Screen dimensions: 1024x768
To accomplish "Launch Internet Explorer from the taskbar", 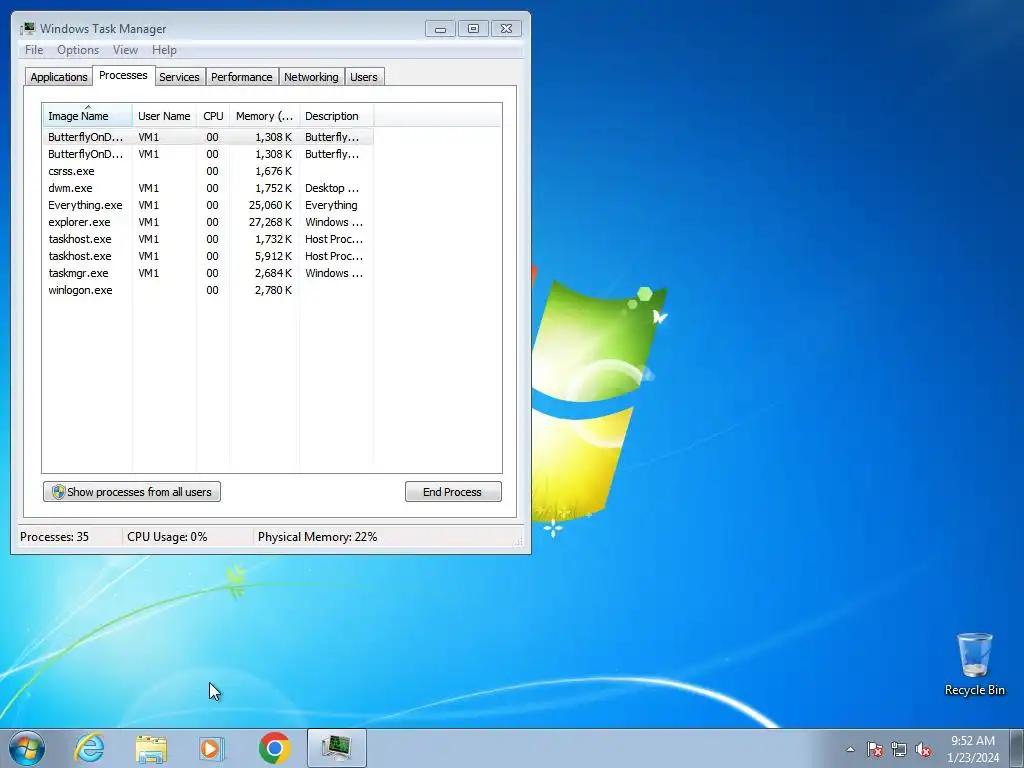I will coord(89,748).
